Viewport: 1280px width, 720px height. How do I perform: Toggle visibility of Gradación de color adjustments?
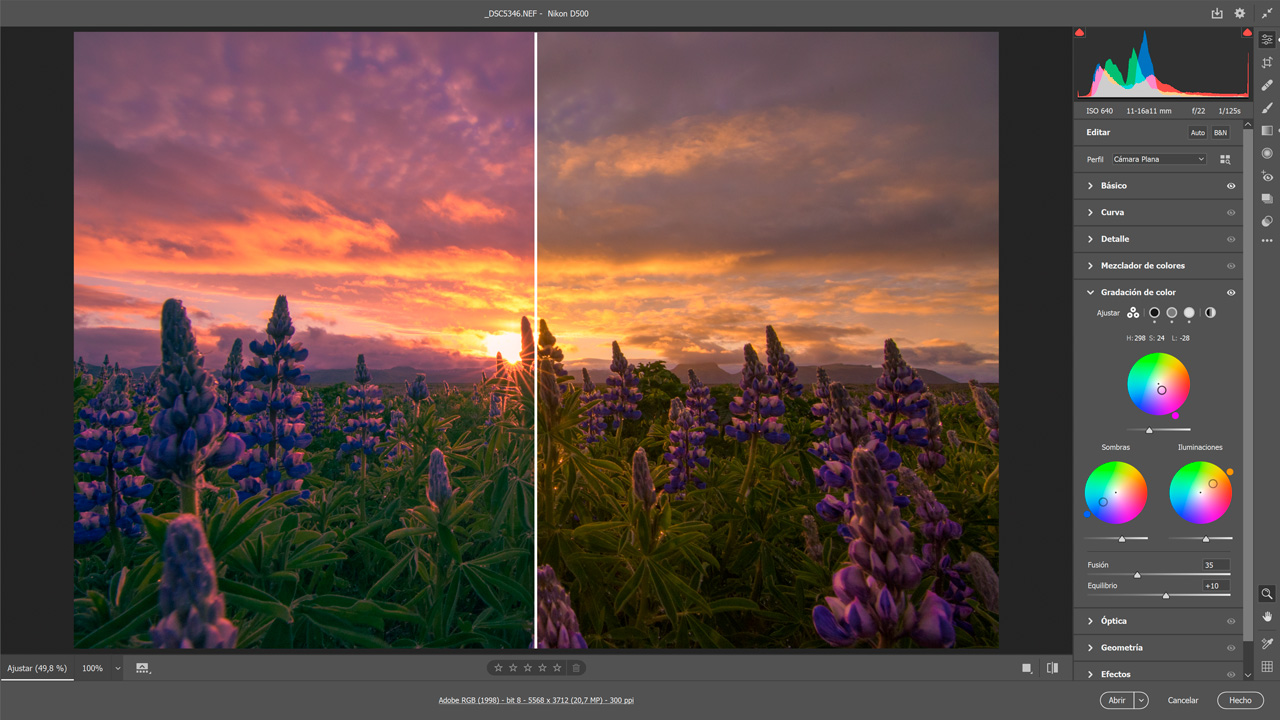point(1230,292)
